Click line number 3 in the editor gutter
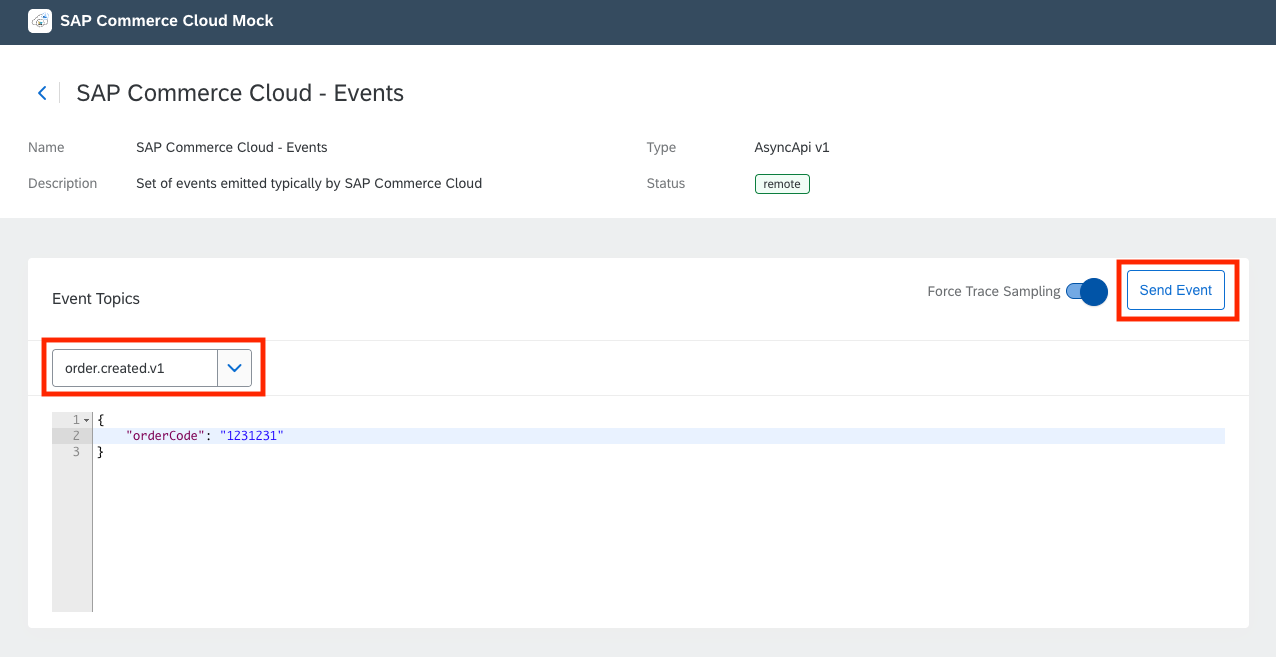Screen dimensions: 1276x657 [76, 452]
